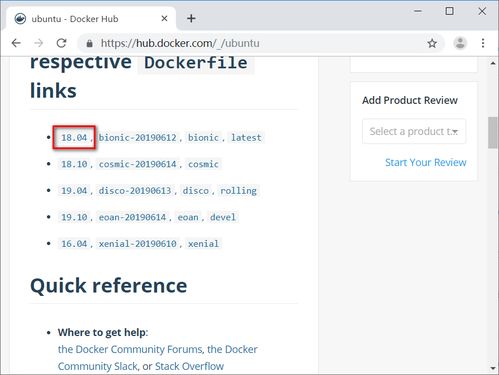The image size is (499, 375).
Task: Open the 19.04 tag link
Action: pyautogui.click(x=74, y=191)
